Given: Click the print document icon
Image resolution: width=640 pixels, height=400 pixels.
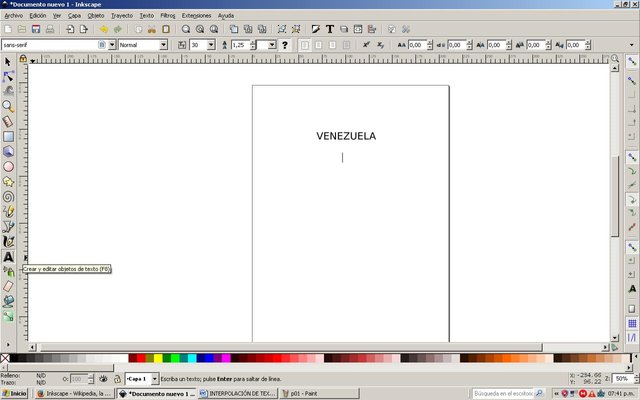Looking at the screenshot, I should pyautogui.click(x=50, y=29).
